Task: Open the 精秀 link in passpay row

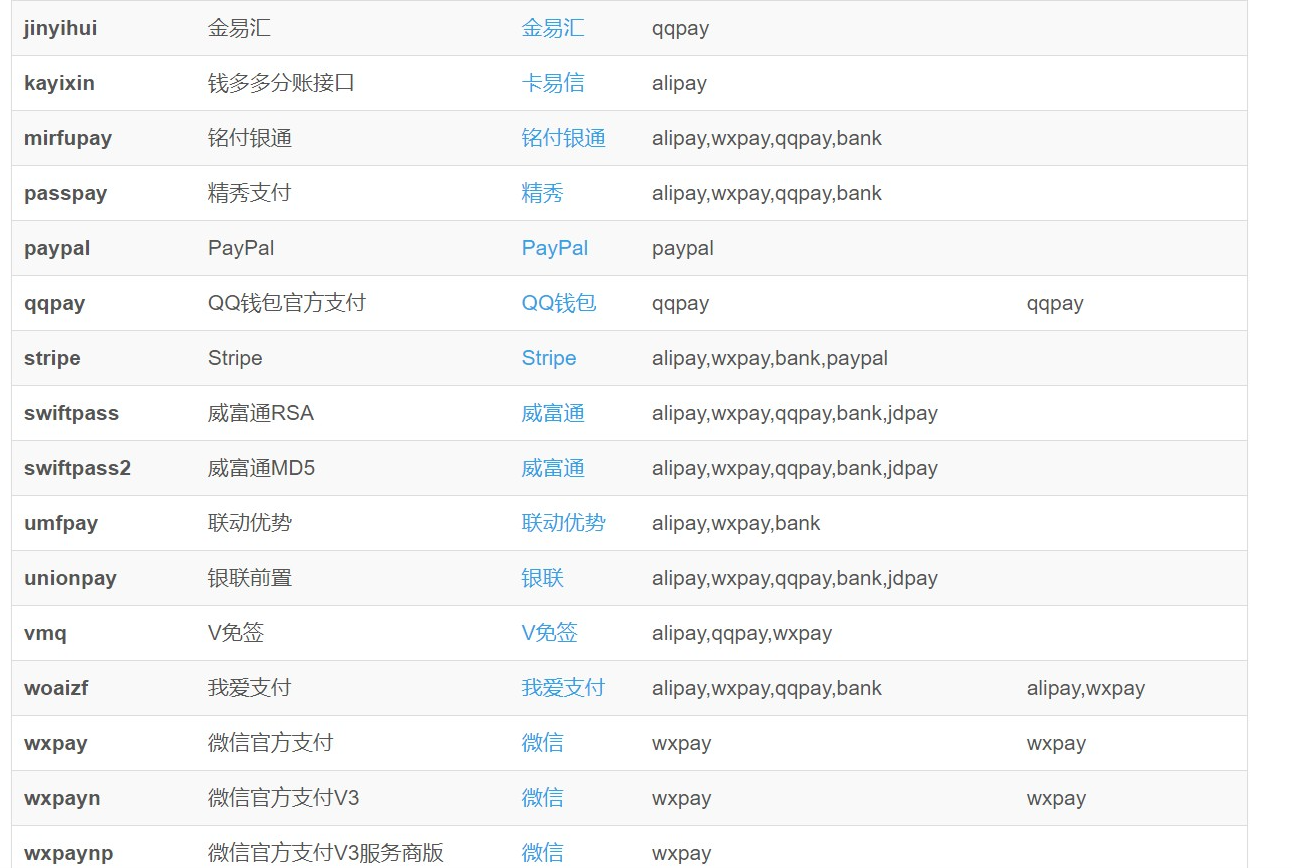Action: 543,193
